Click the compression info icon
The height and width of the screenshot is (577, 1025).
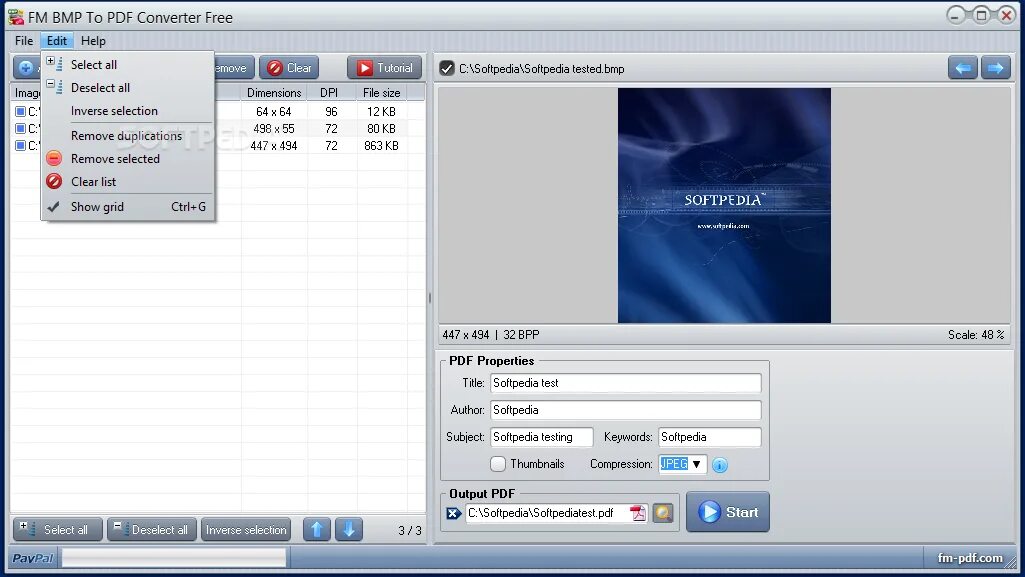pos(720,465)
